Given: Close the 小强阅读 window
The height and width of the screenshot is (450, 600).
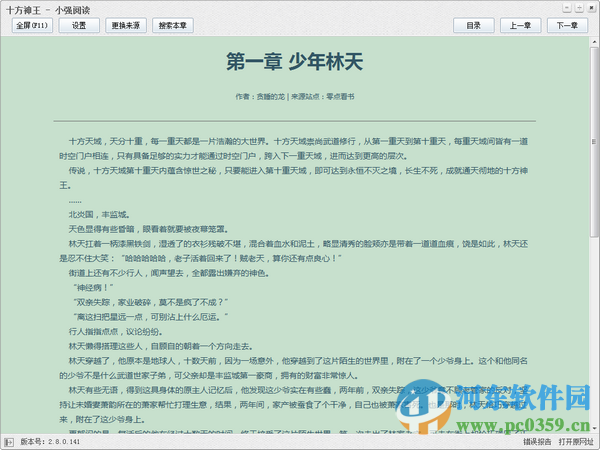Looking at the screenshot, I should [x=592, y=8].
